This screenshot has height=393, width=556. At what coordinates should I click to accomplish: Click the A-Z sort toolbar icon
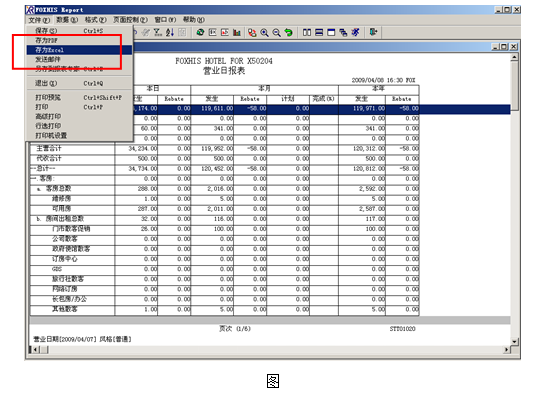(170, 33)
